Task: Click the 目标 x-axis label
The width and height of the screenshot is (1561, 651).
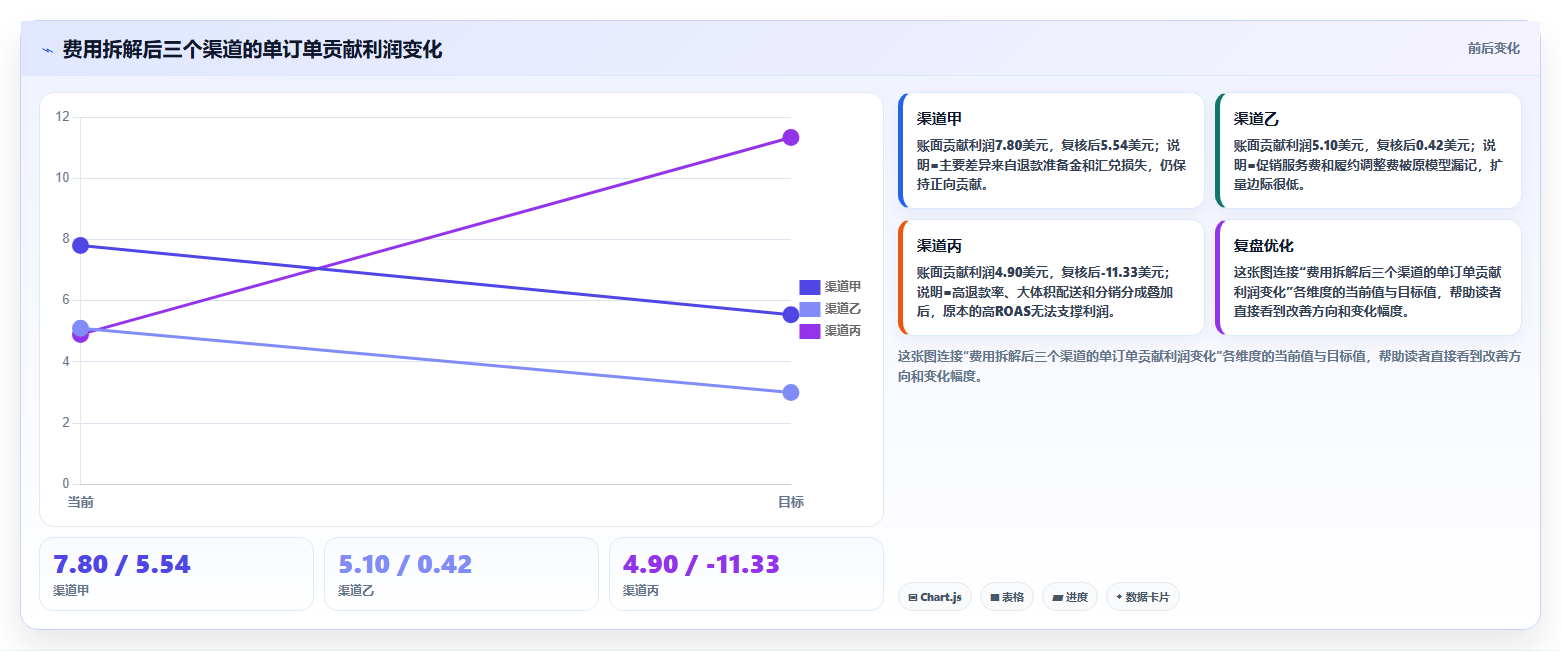Action: click(790, 502)
